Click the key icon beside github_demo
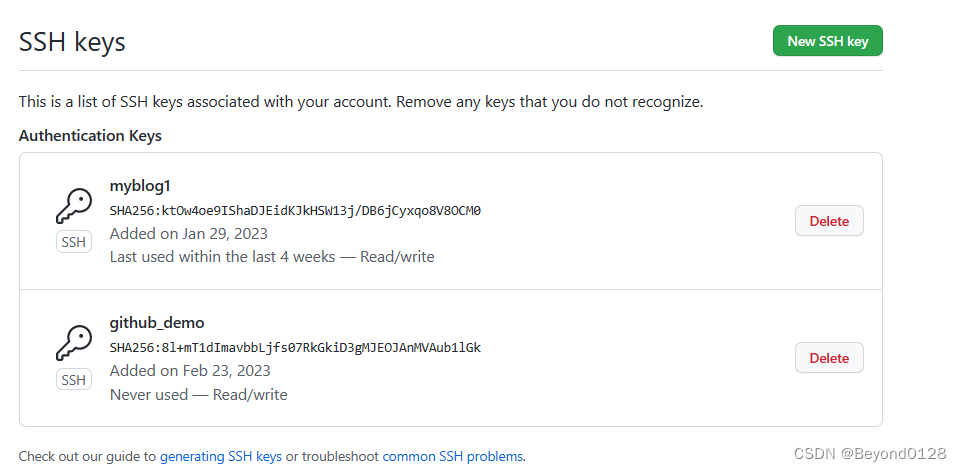 pyautogui.click(x=73, y=344)
